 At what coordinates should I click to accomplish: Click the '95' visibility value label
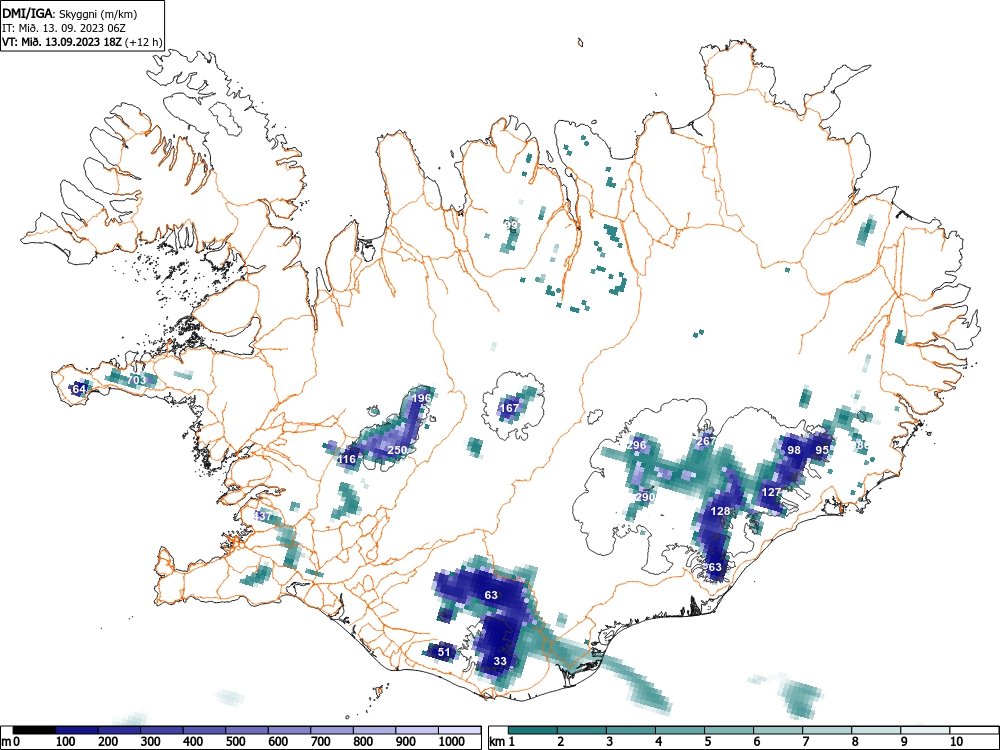pos(822,450)
